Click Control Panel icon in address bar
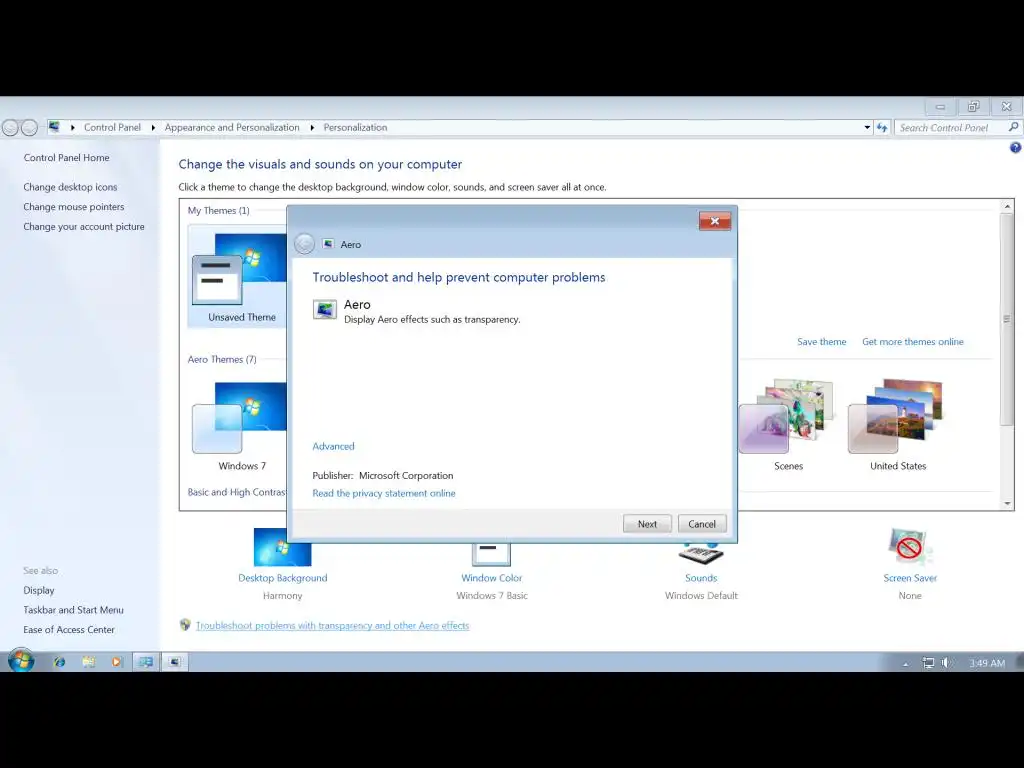 pyautogui.click(x=54, y=127)
